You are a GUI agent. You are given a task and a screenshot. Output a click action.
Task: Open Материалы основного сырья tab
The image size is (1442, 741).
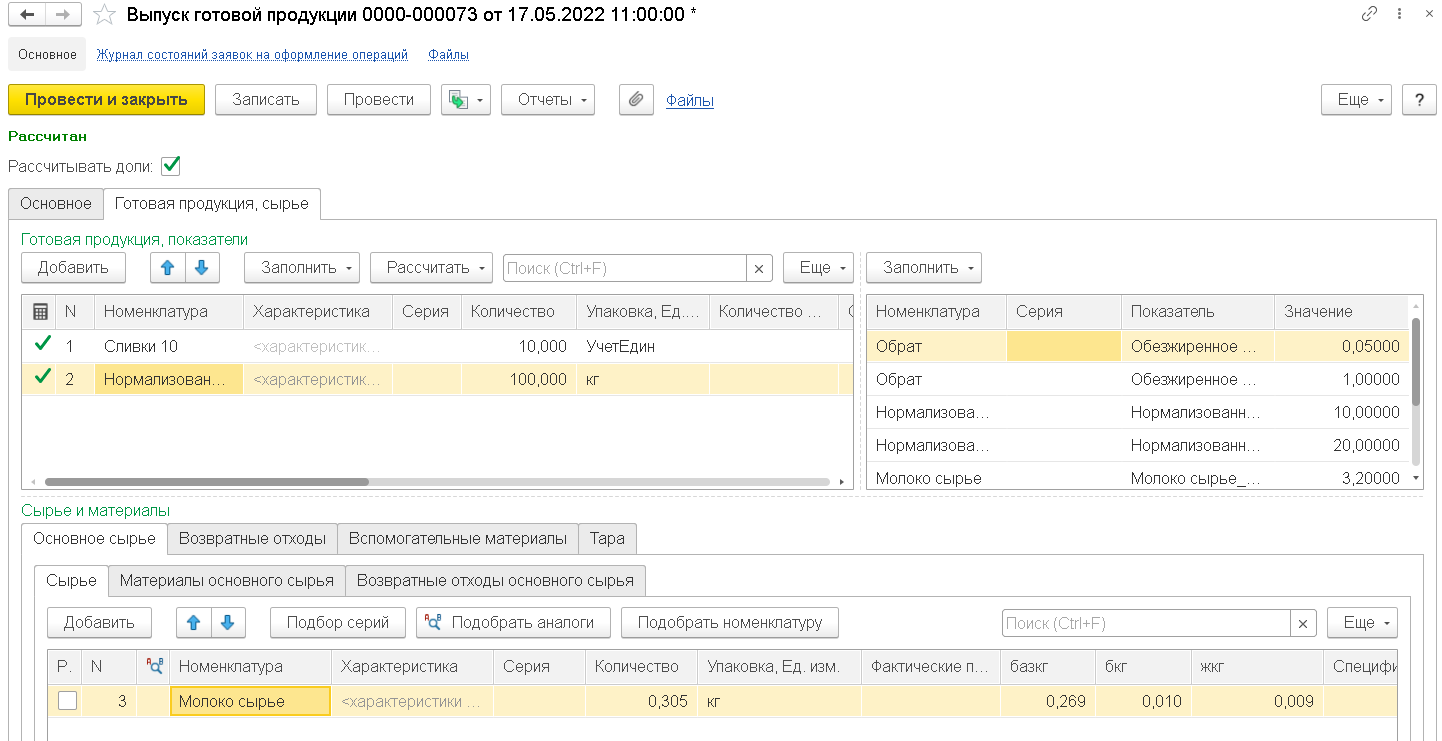point(227,580)
